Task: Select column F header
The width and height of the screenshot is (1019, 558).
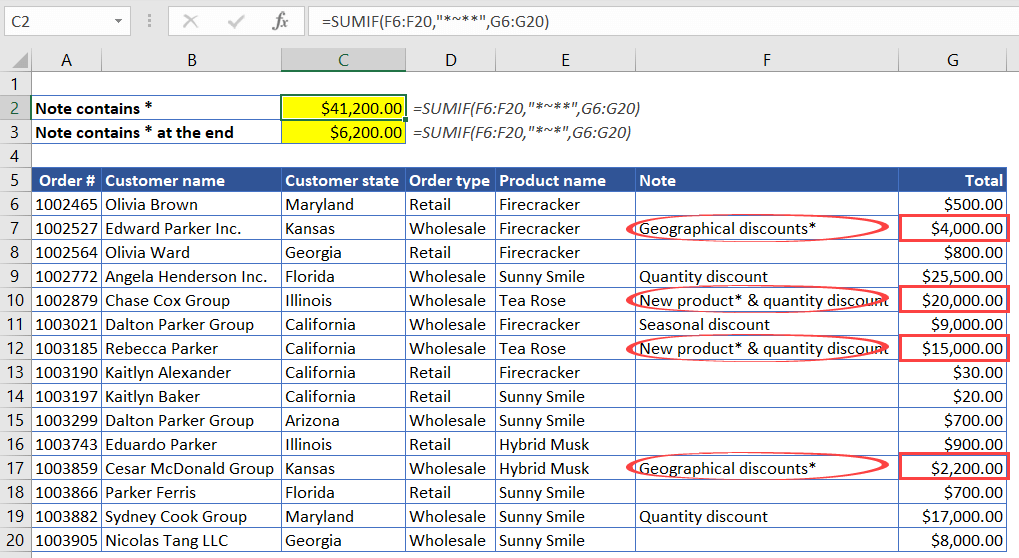Action: pyautogui.click(x=766, y=61)
